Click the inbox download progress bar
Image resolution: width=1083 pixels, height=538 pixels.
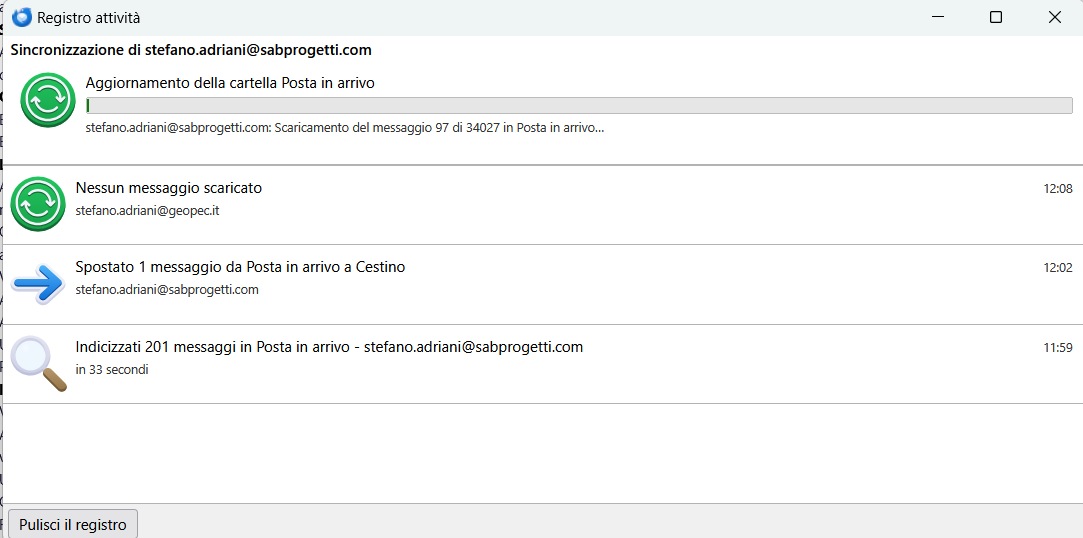(x=579, y=106)
